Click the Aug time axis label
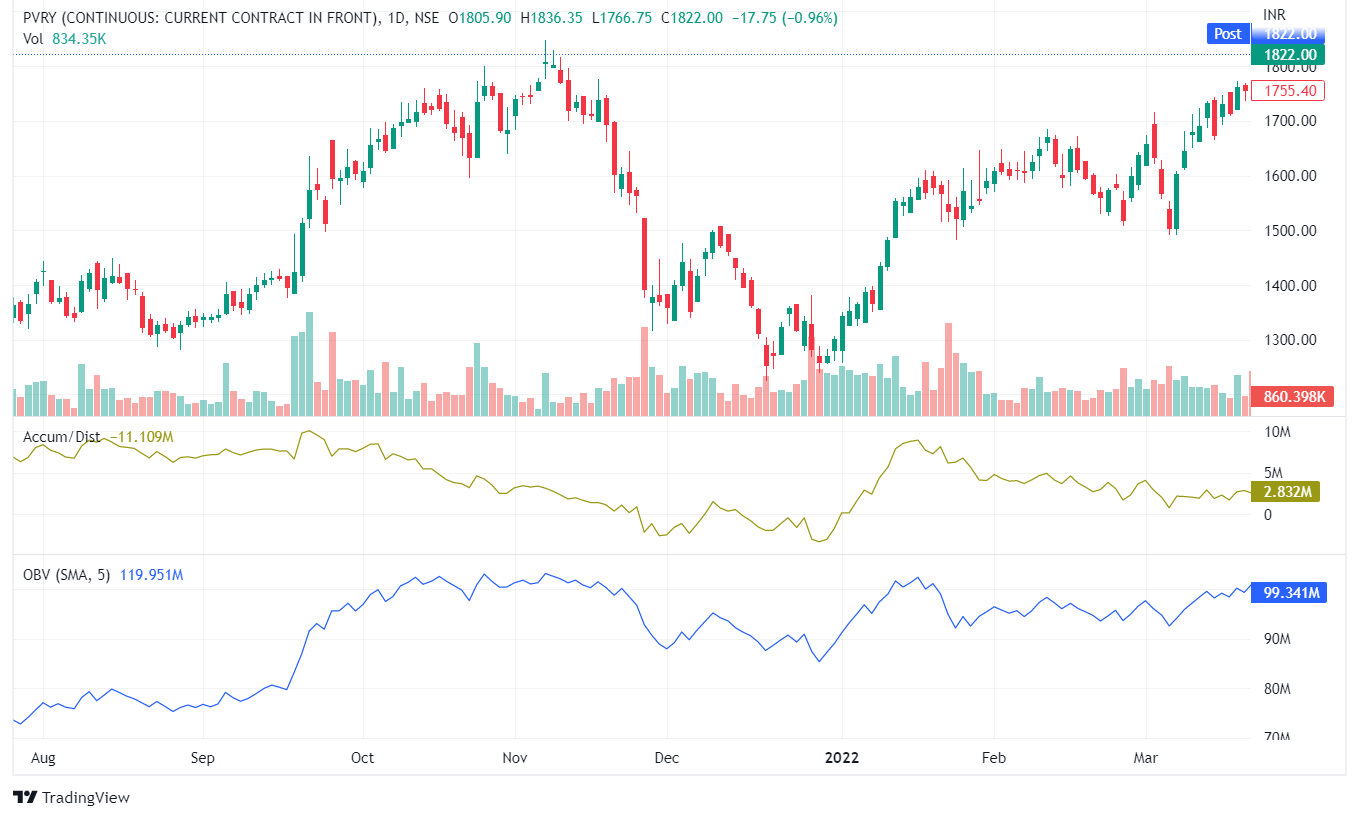 (43, 758)
